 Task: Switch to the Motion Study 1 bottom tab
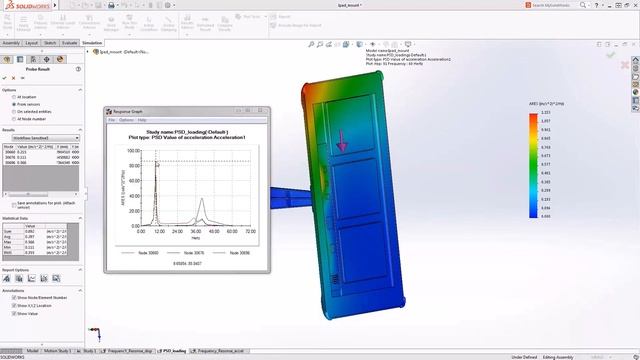(x=57, y=351)
